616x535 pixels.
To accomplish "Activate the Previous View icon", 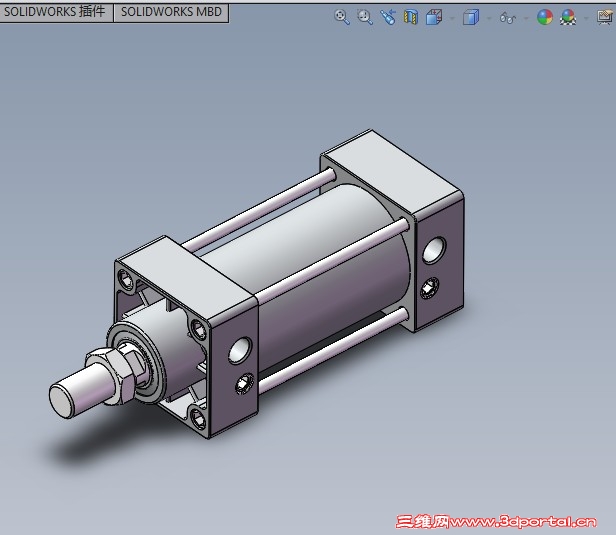I will click(x=388, y=17).
